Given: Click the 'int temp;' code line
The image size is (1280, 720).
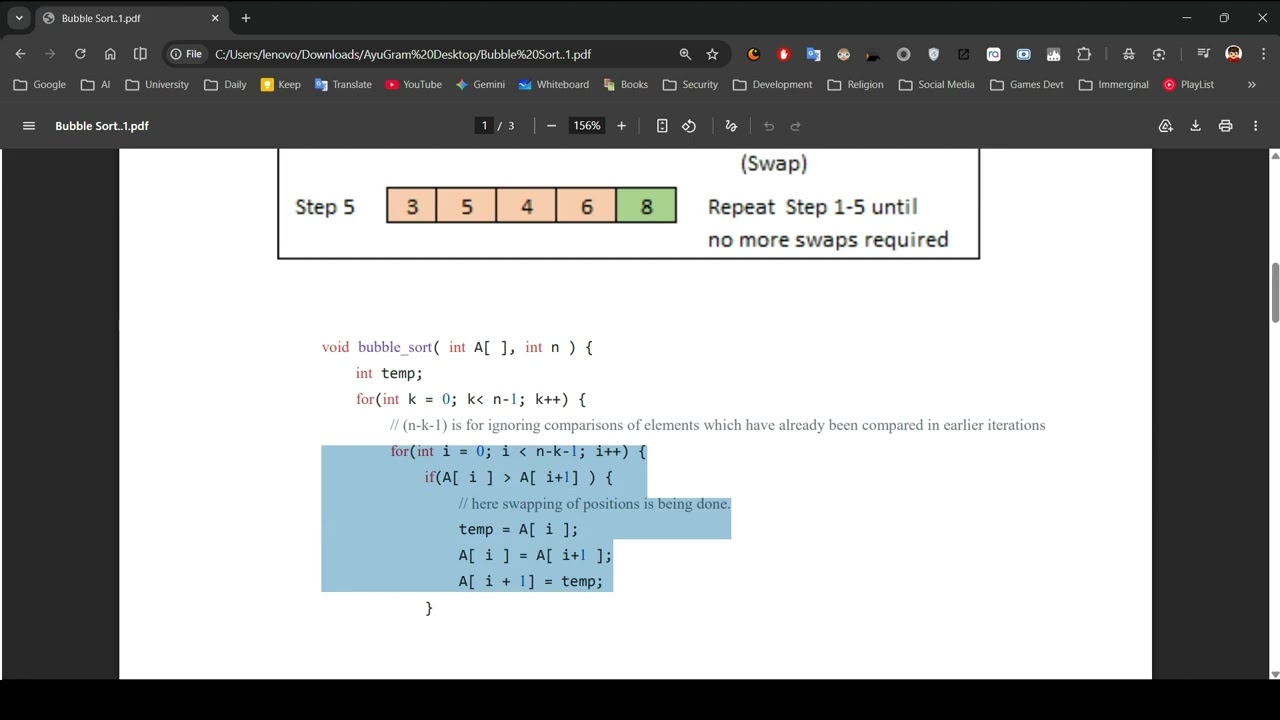Looking at the screenshot, I should pos(389,373).
